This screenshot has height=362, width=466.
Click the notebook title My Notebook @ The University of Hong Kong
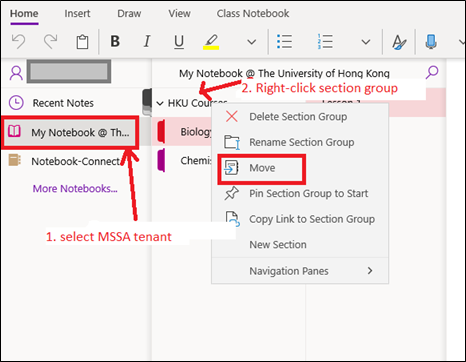[284, 73]
